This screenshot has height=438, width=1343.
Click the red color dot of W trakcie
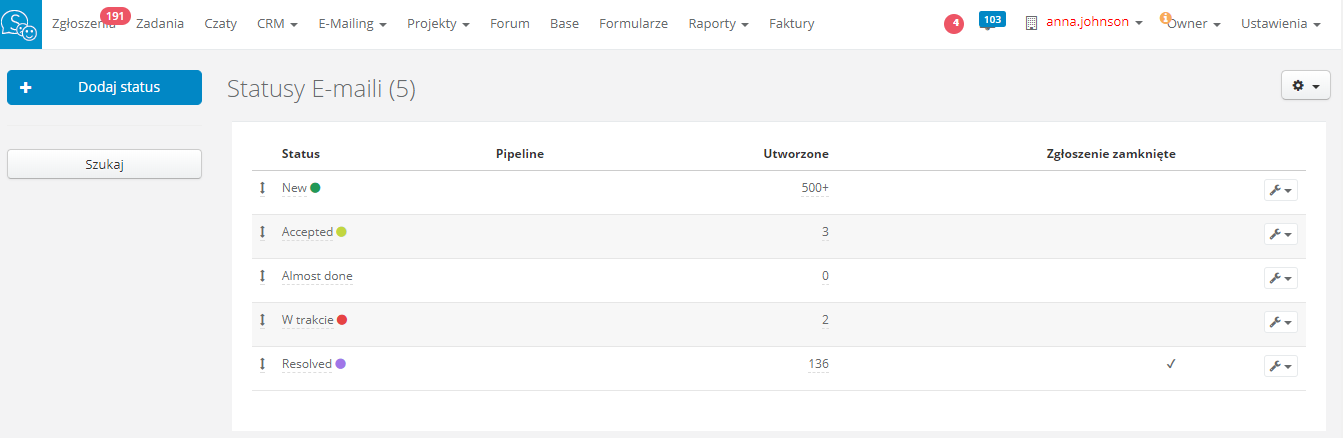pos(342,320)
